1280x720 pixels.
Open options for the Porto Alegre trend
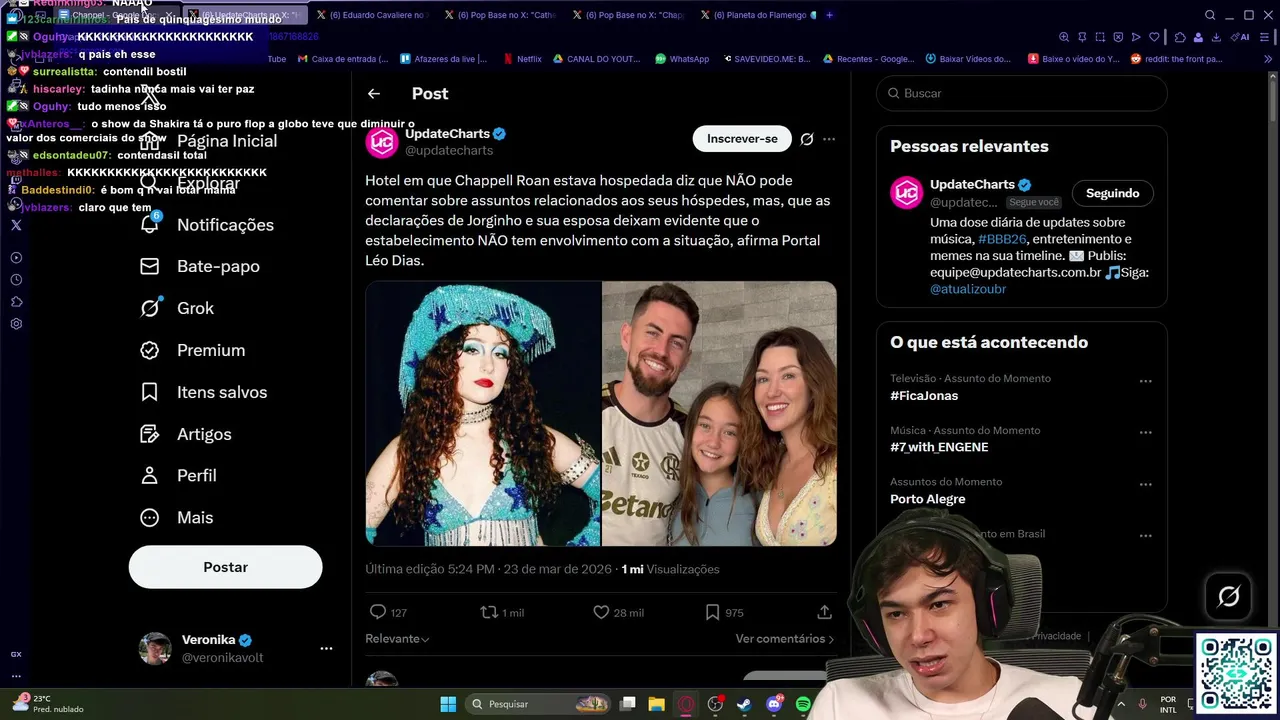point(1146,484)
